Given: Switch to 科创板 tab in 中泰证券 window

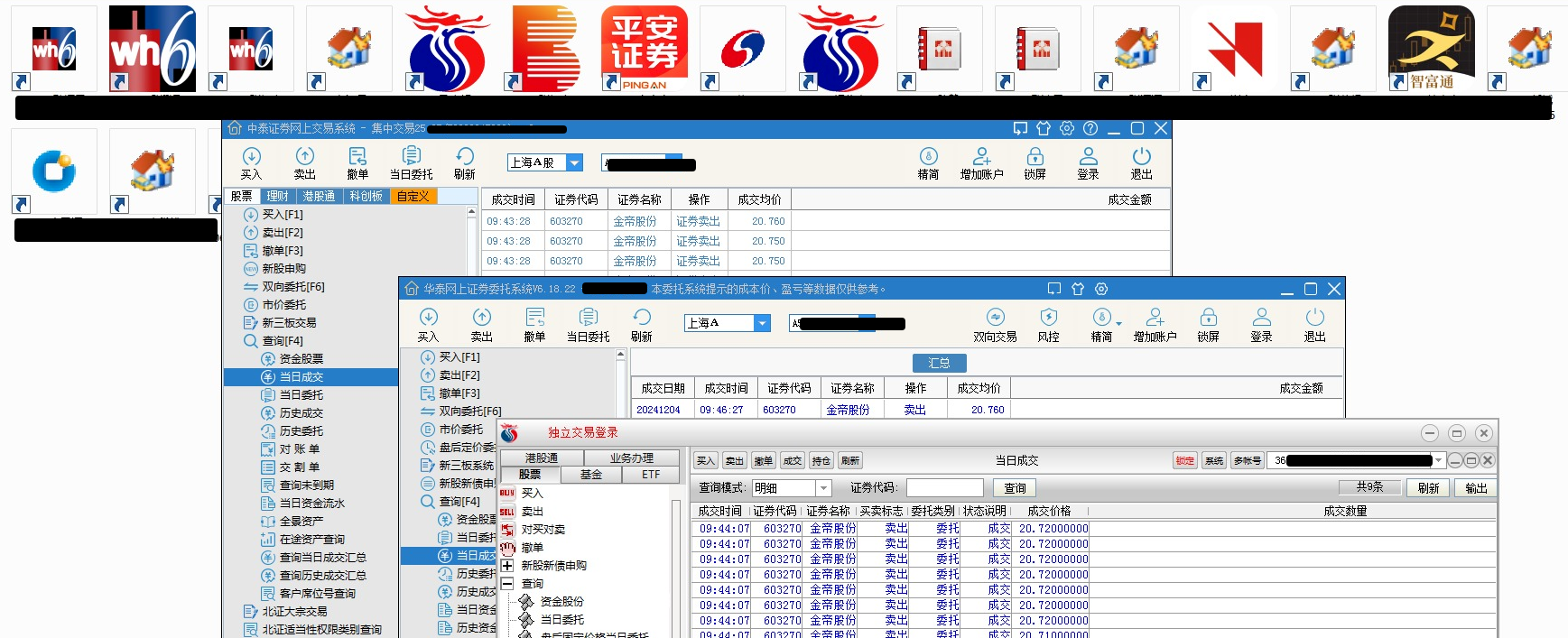Looking at the screenshot, I should [366, 196].
